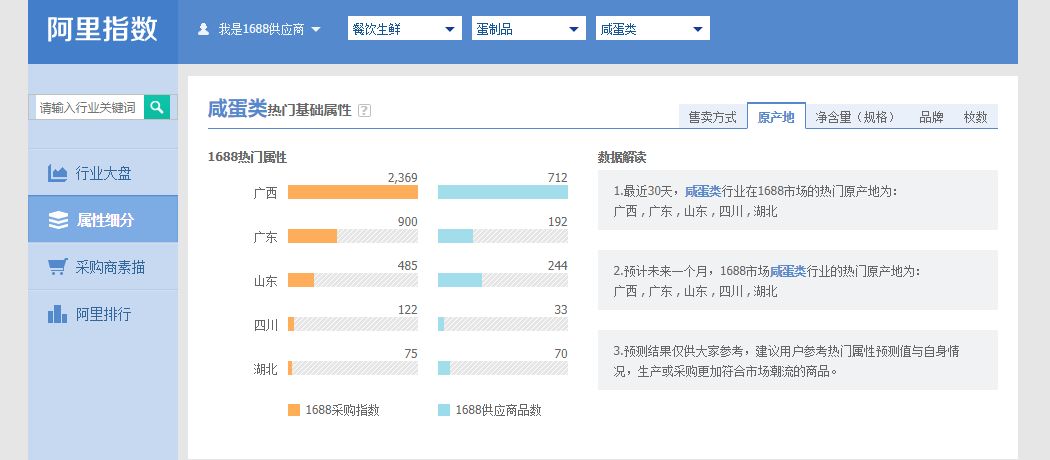
Task: Click the 122 value label
Action: (407, 309)
